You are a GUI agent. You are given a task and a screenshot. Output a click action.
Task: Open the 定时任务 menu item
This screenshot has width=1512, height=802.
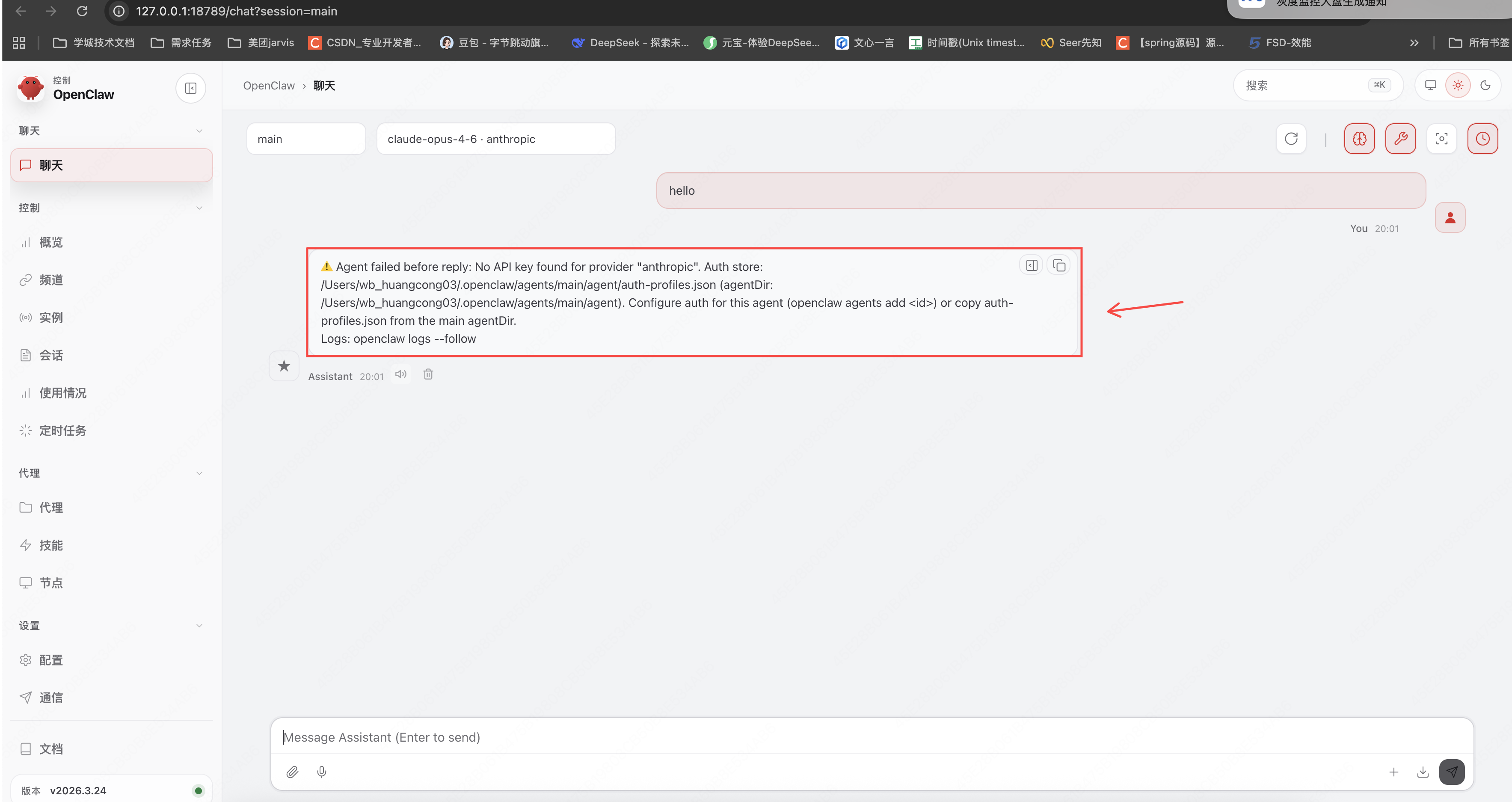click(x=63, y=431)
